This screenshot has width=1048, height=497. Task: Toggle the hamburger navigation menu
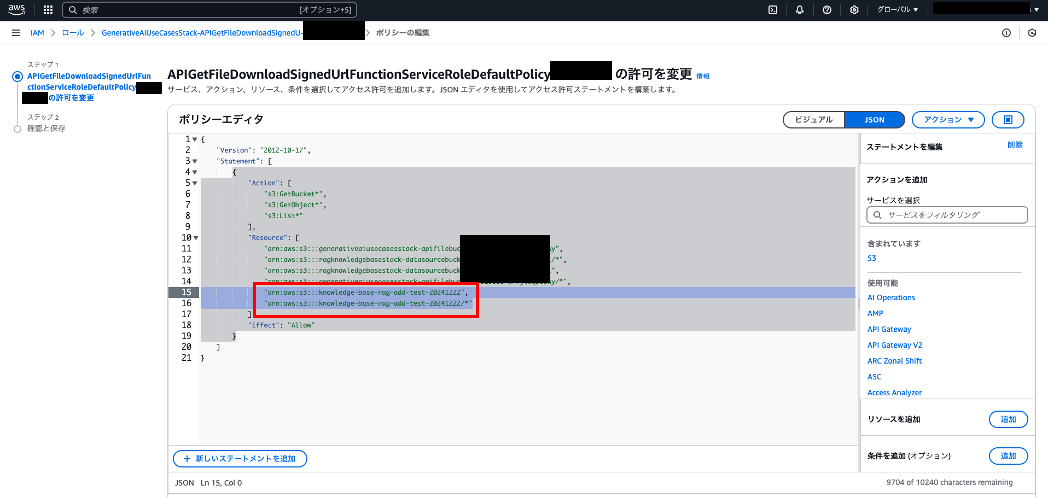coord(16,33)
